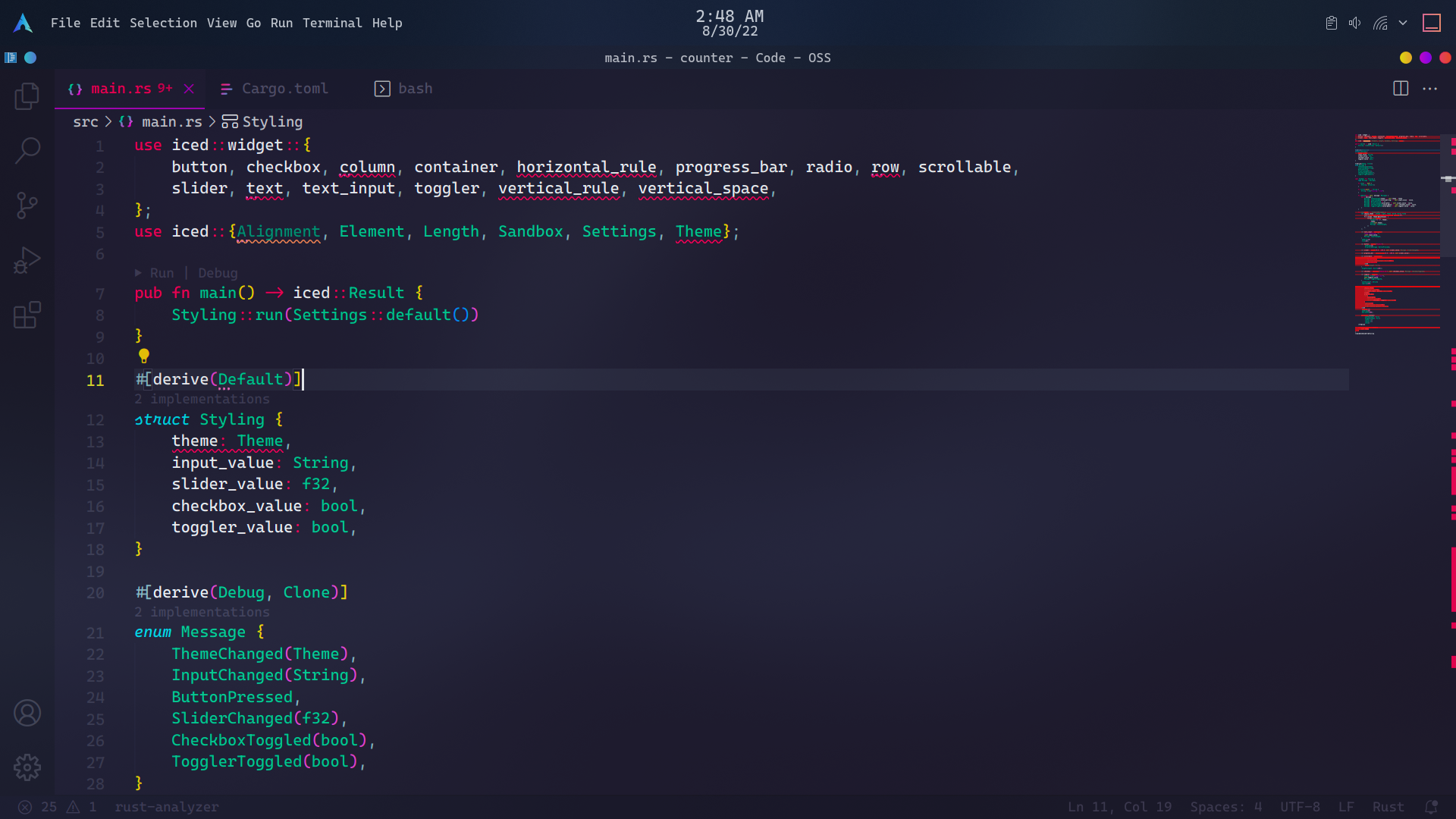The image size is (1456, 819).
Task: Open the editor more actions ellipsis menu
Action: coord(1430,89)
